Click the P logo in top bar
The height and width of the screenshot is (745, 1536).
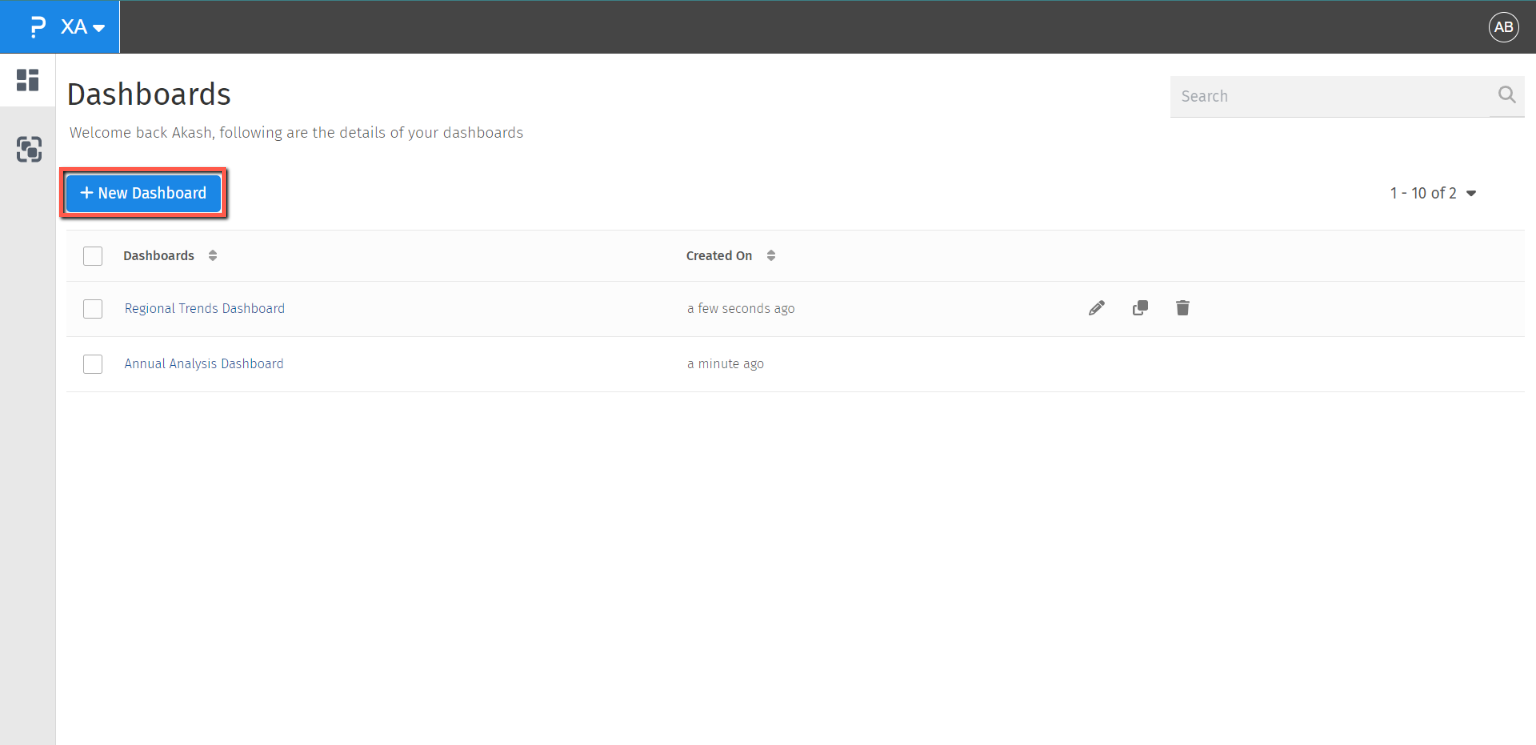pos(38,27)
